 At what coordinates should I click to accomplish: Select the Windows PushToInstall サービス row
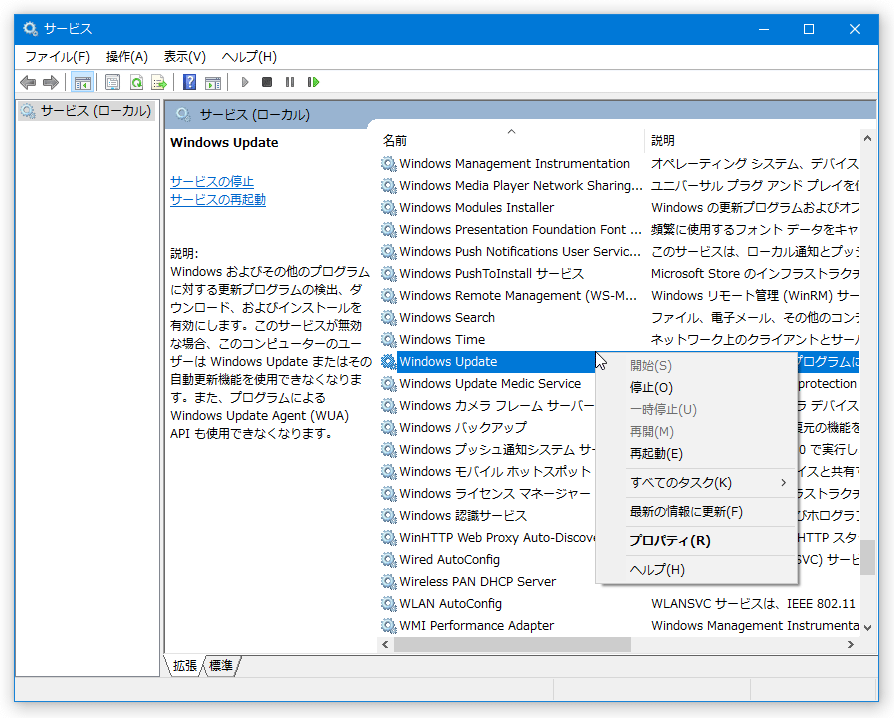619,274
